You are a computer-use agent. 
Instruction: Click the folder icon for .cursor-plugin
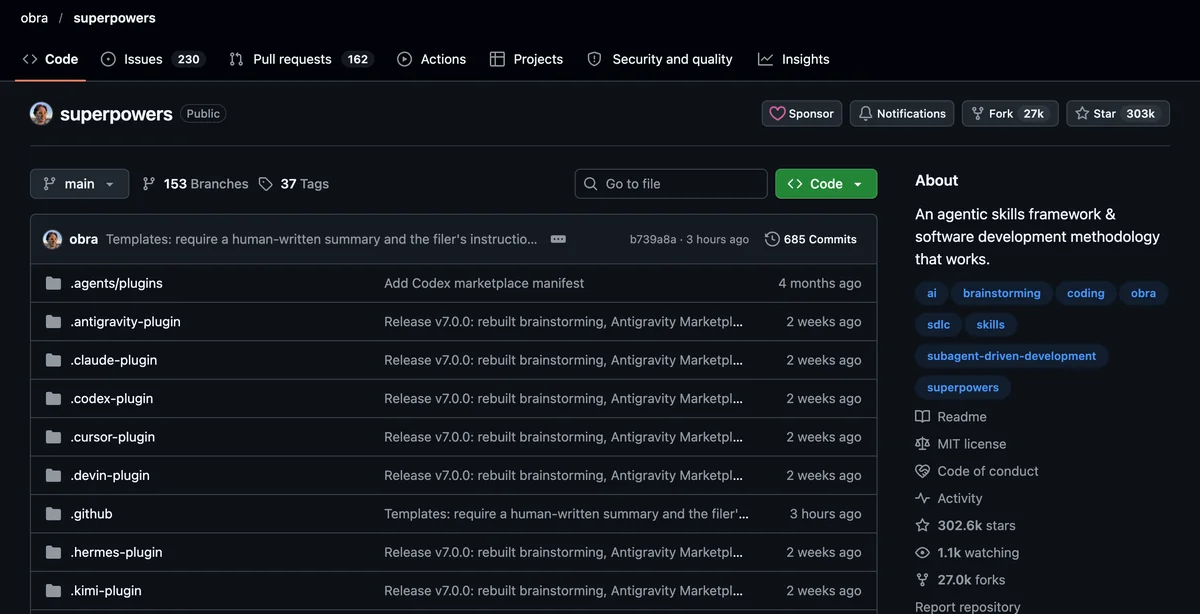[x=53, y=437]
